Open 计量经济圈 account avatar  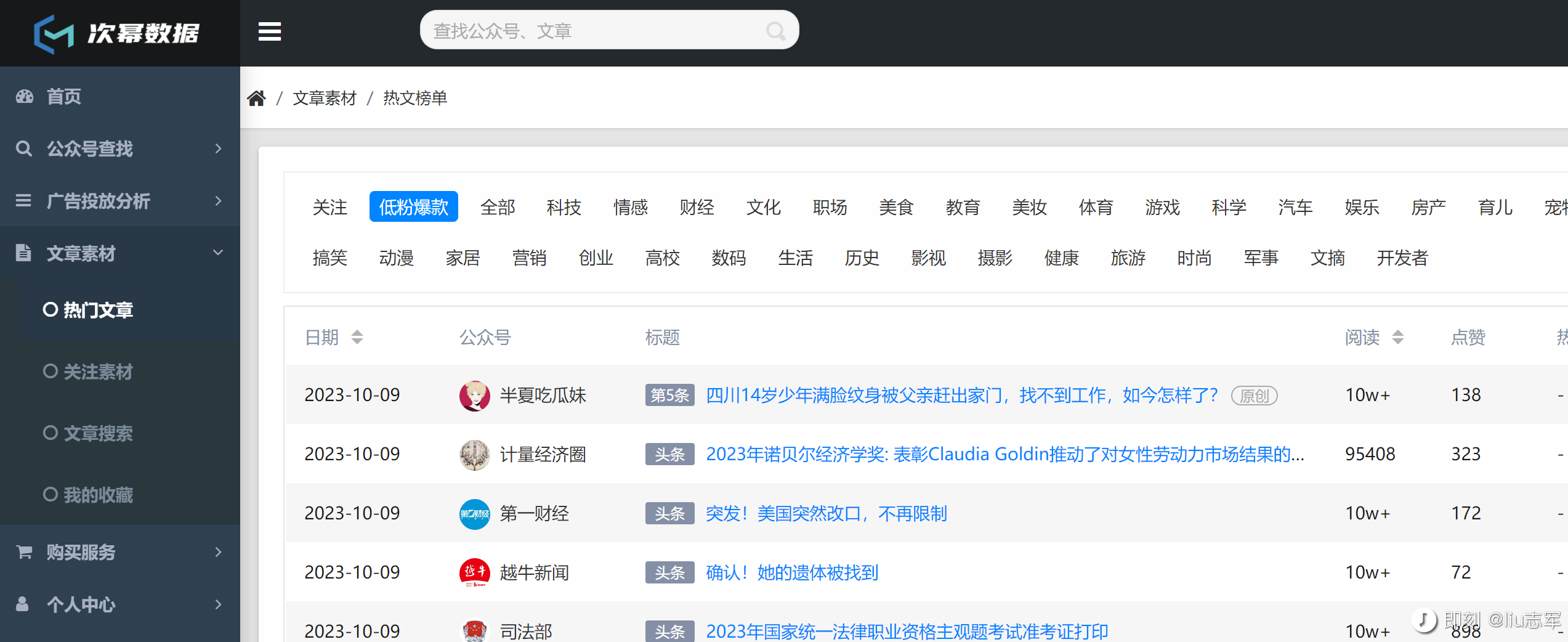pos(474,455)
